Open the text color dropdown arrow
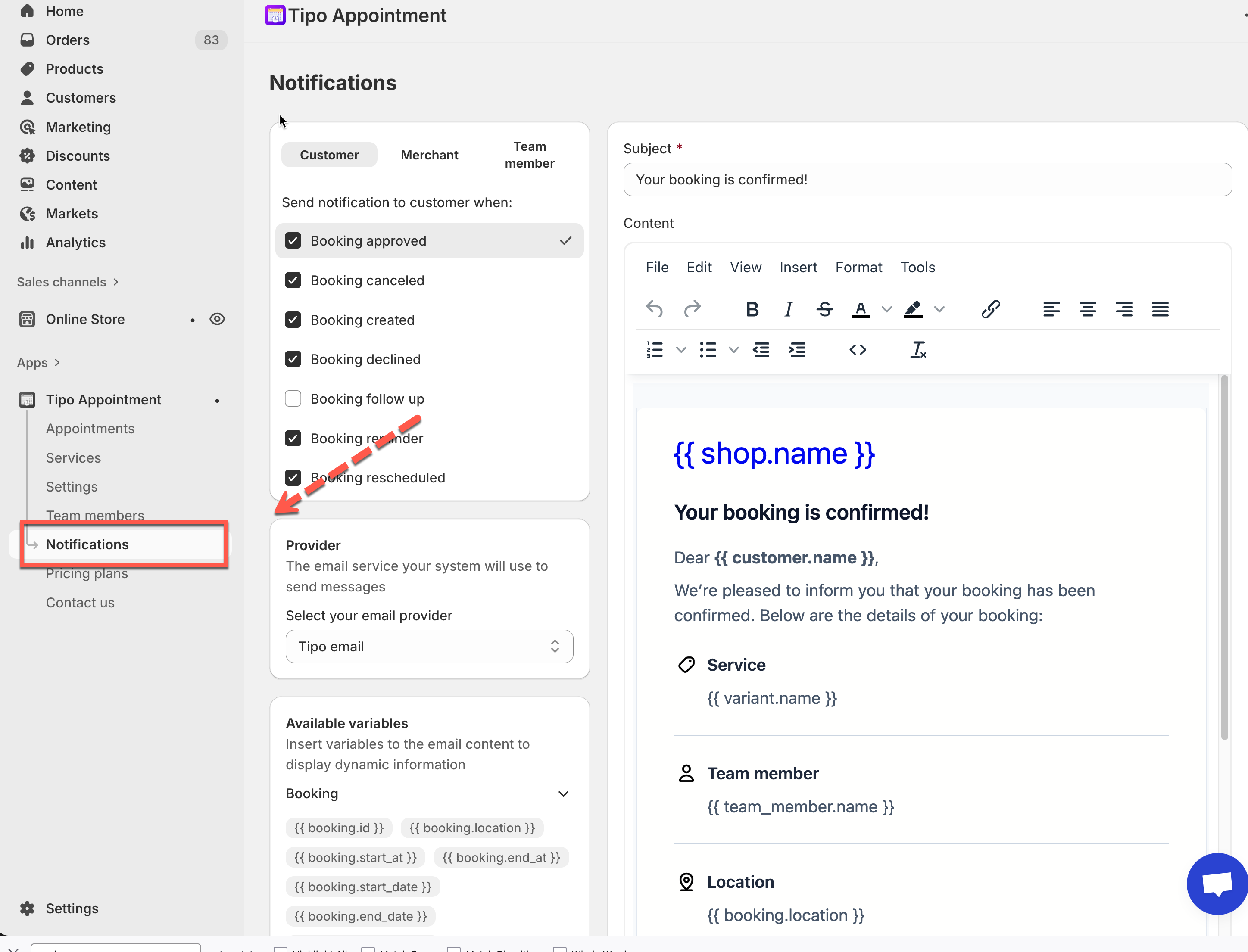 click(886, 309)
